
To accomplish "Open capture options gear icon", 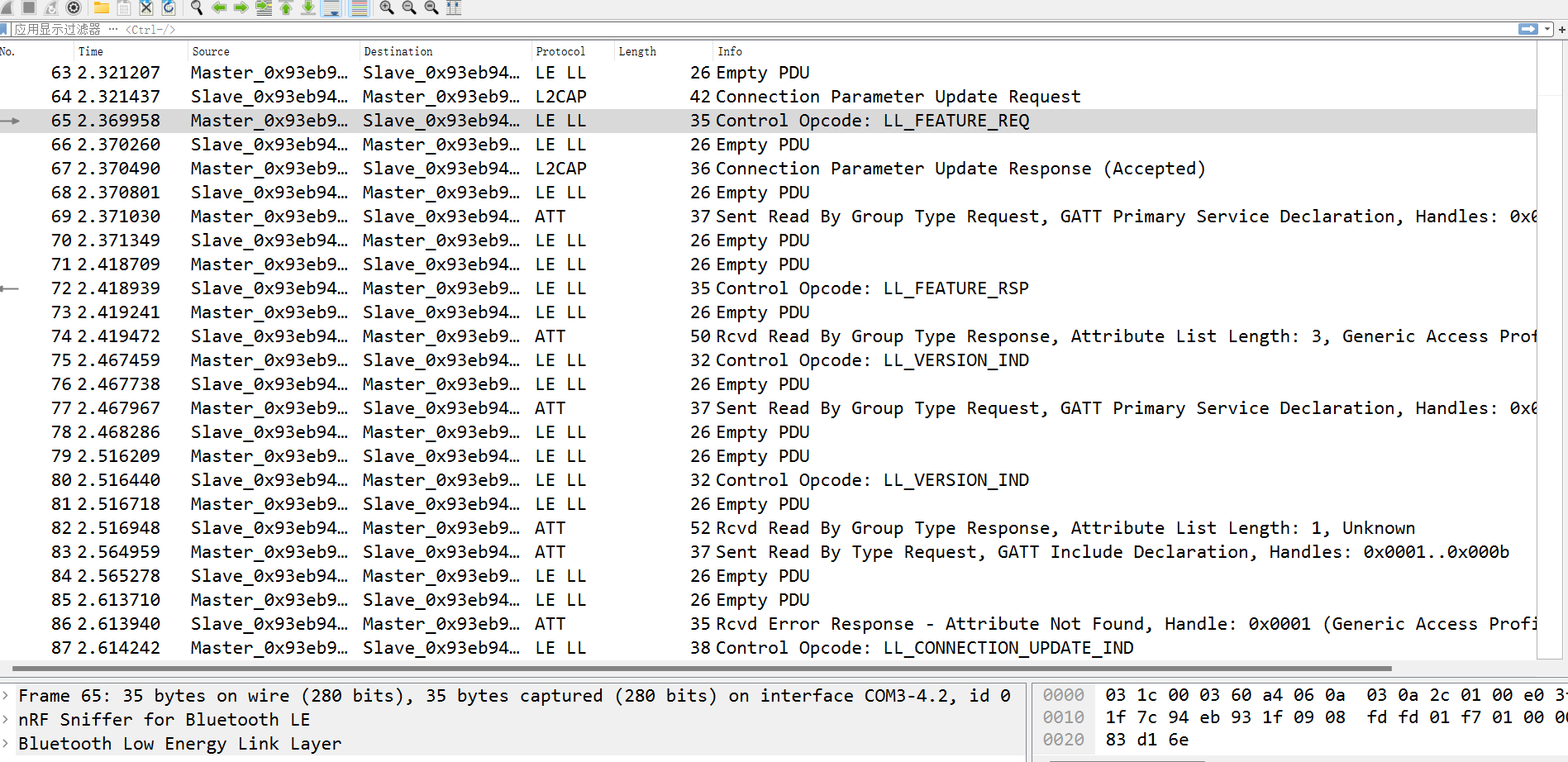I will point(74,7).
